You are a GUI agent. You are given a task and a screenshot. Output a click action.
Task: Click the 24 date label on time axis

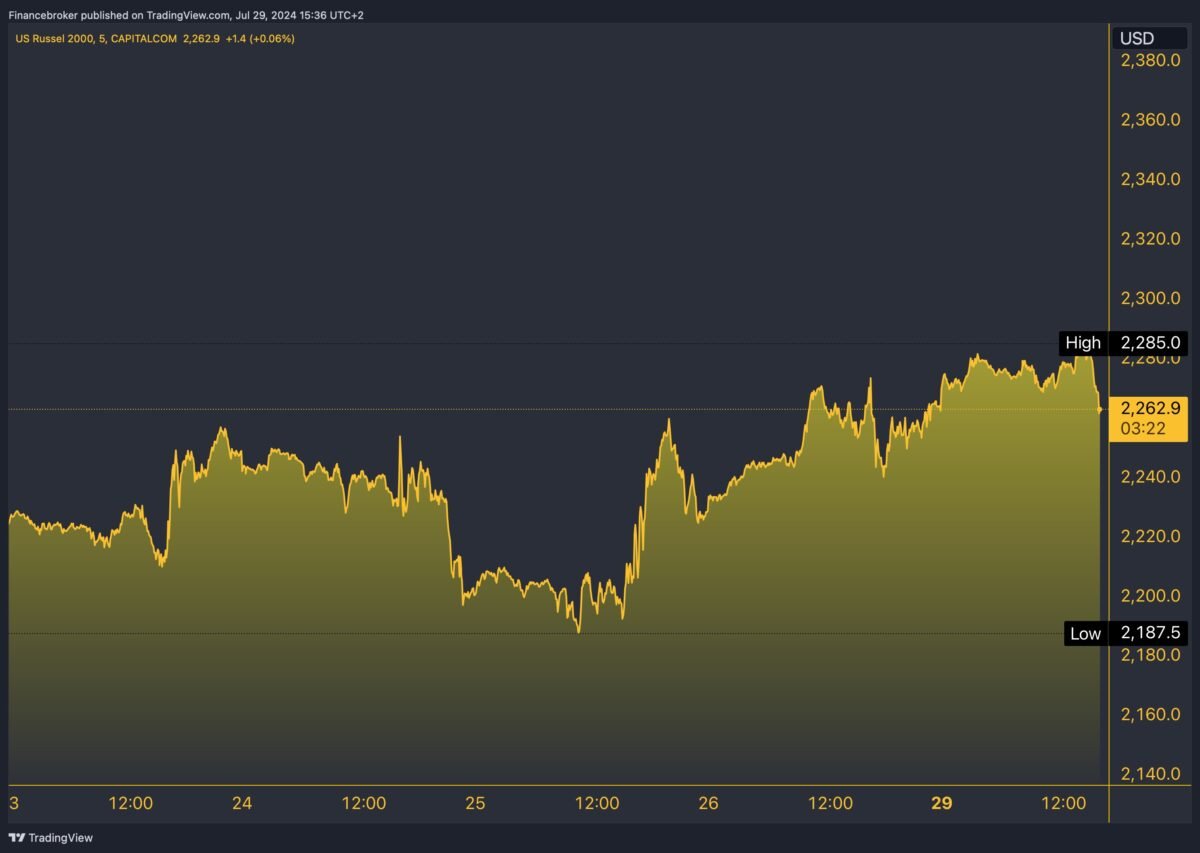(x=242, y=803)
